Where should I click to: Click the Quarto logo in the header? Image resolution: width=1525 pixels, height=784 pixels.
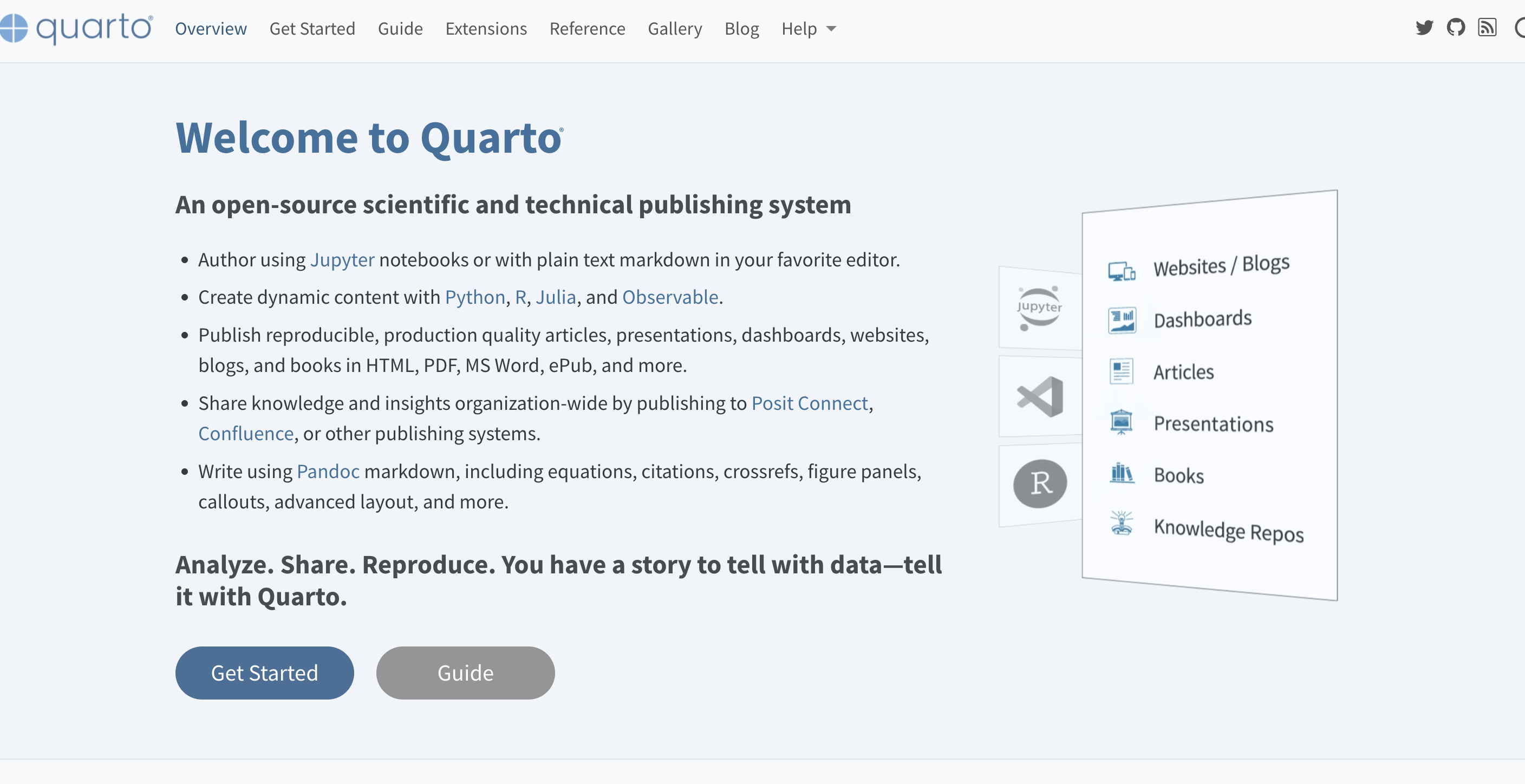pyautogui.click(x=77, y=28)
